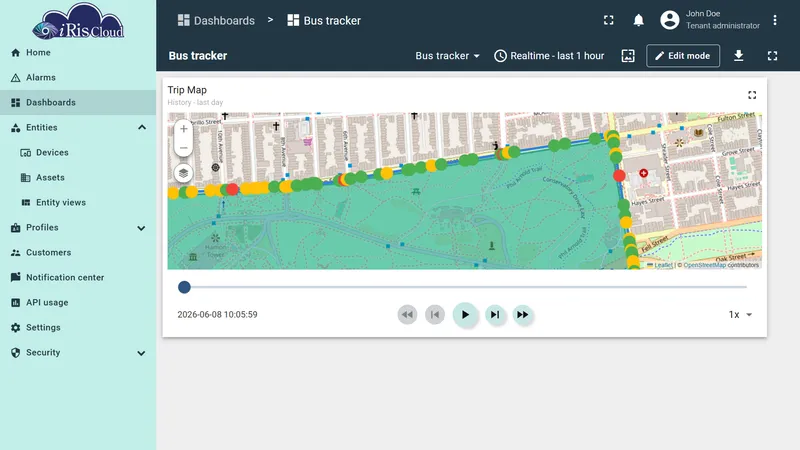Click the Alarms warning triangle icon
The image size is (800, 450).
pyautogui.click(x=16, y=78)
